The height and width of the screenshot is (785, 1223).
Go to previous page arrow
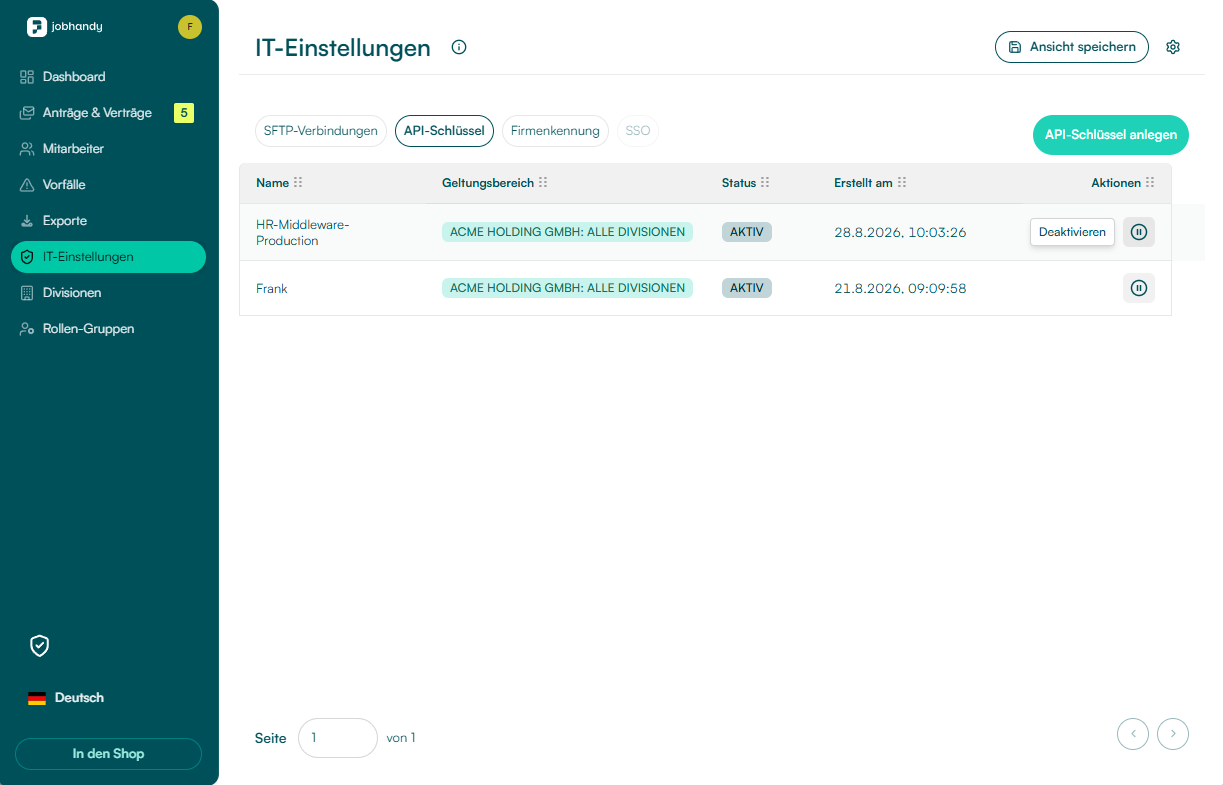coord(1133,734)
